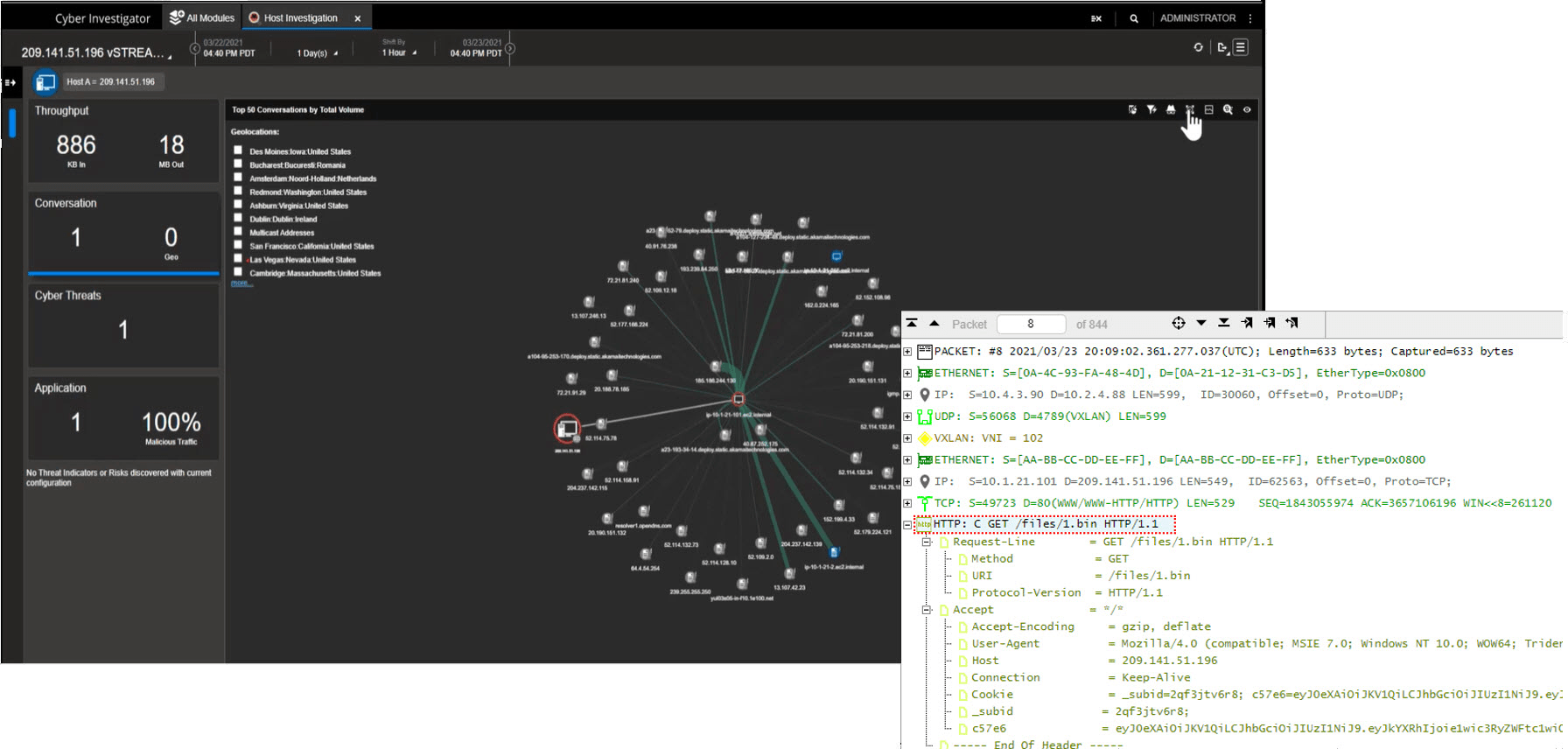This screenshot has height=749, width=1568.
Task: Enable the Amsterdam Noord-Holland Netherlands checkbox
Action: click(238, 178)
